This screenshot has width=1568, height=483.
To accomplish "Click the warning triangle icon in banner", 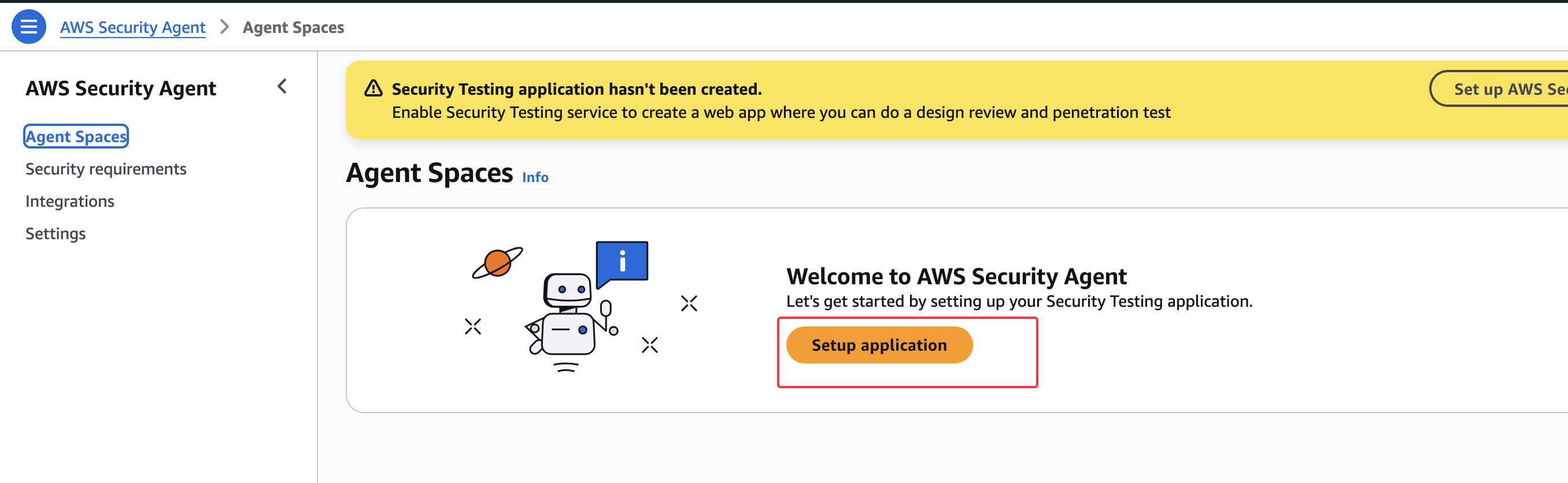I will (373, 89).
